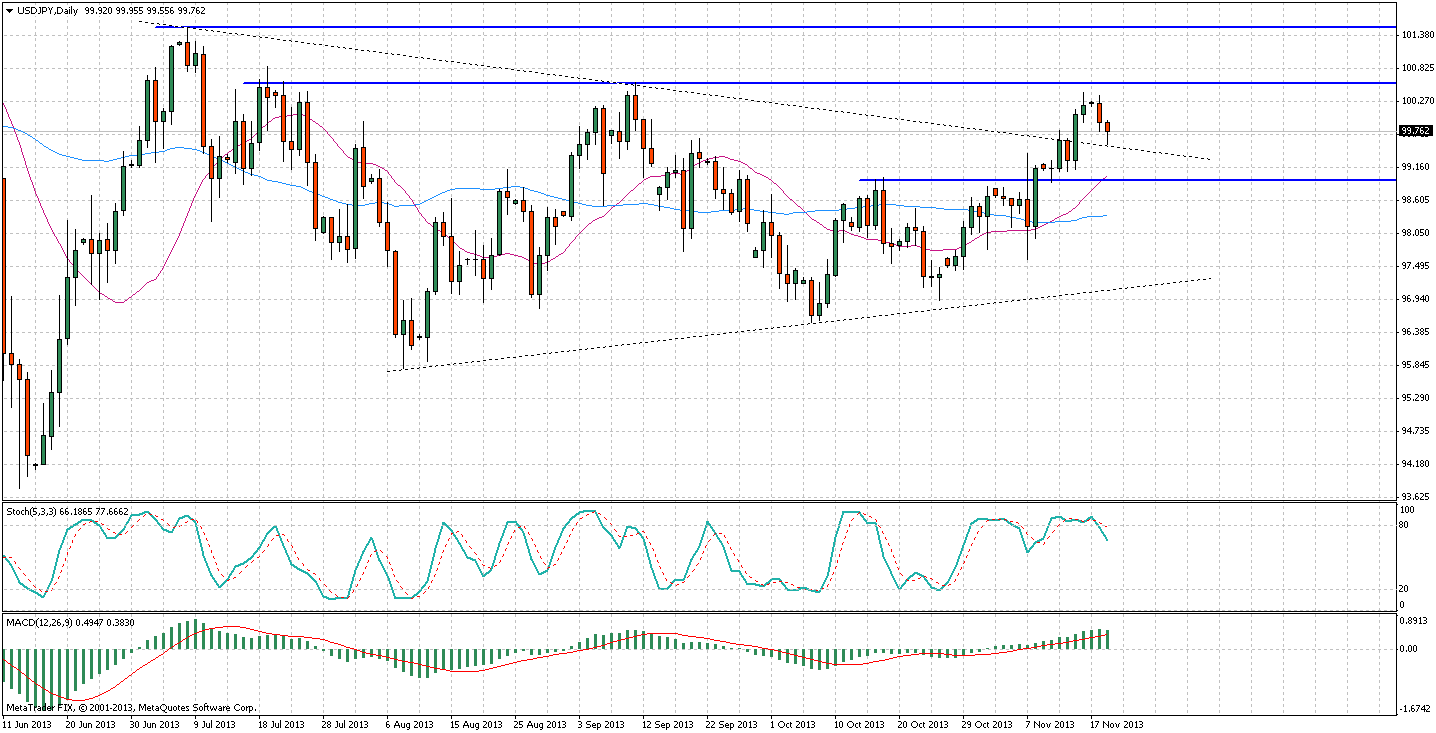1436x733 pixels.
Task: Click the 101.380 price scale label
Action: click(1414, 35)
